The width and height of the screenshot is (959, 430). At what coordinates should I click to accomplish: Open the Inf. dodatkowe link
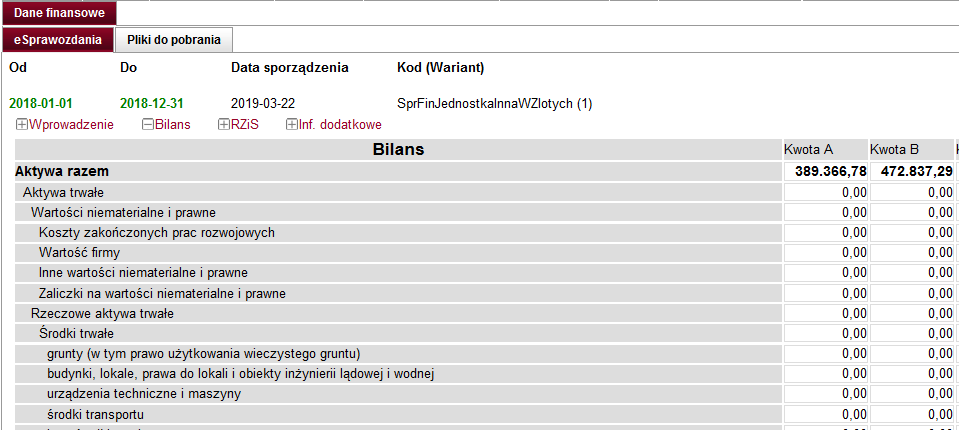coord(340,125)
